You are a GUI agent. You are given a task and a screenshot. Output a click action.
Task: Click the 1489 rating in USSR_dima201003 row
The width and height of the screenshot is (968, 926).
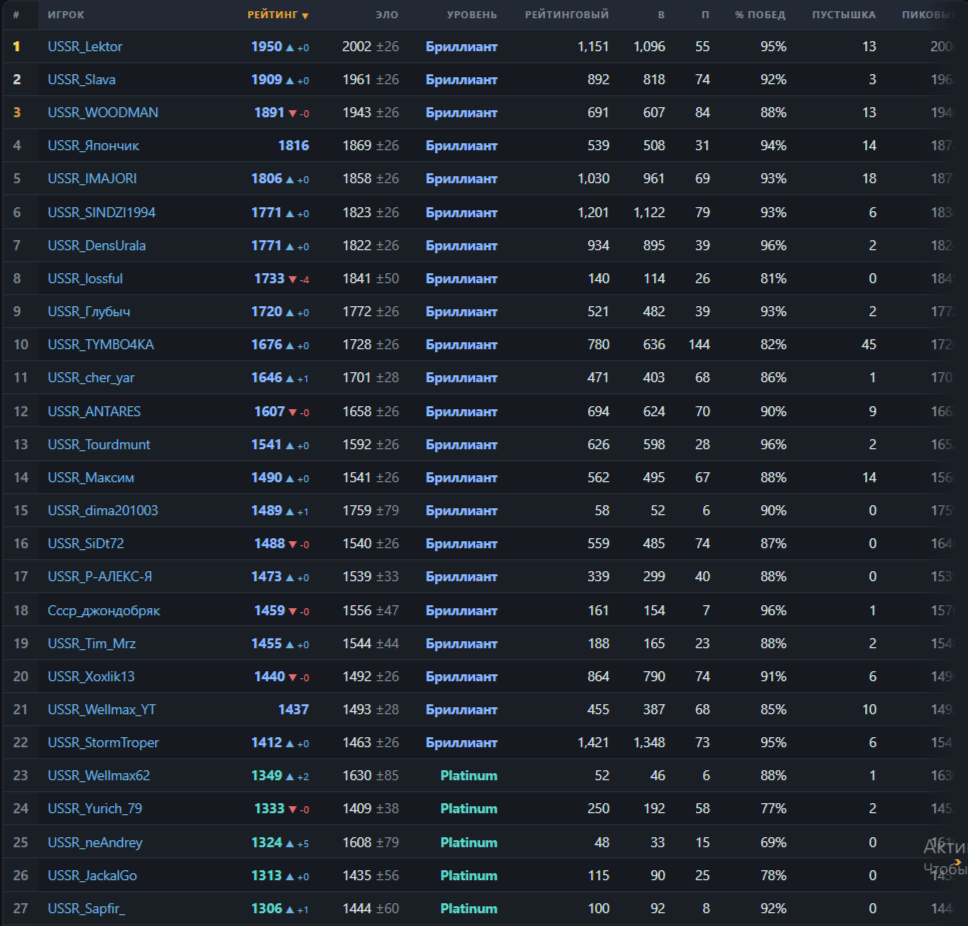pos(267,511)
